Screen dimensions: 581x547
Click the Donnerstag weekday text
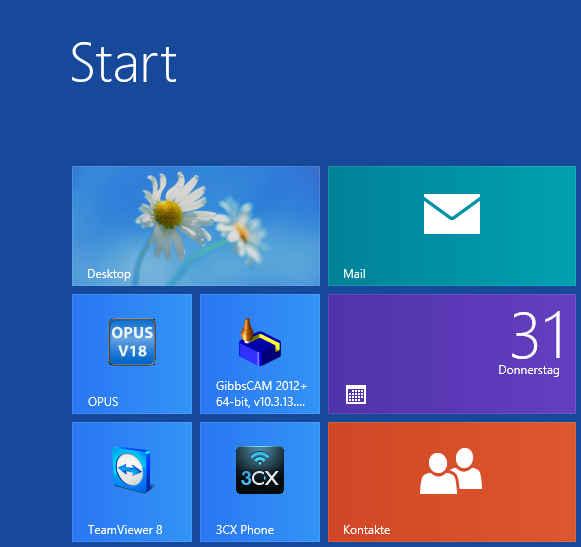point(529,370)
